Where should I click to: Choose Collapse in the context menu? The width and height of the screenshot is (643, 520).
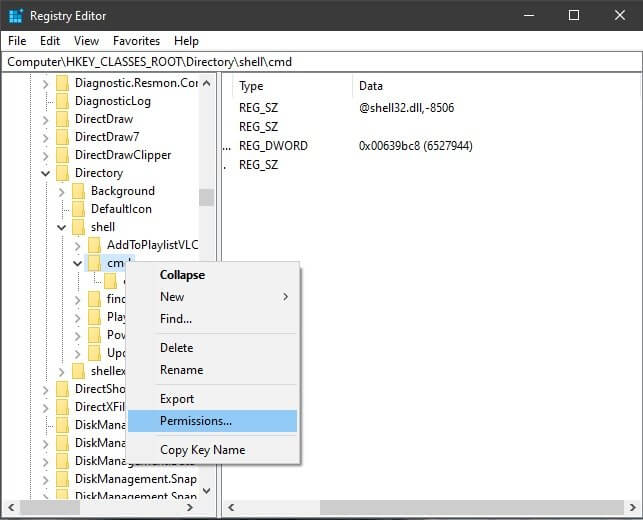click(212, 275)
